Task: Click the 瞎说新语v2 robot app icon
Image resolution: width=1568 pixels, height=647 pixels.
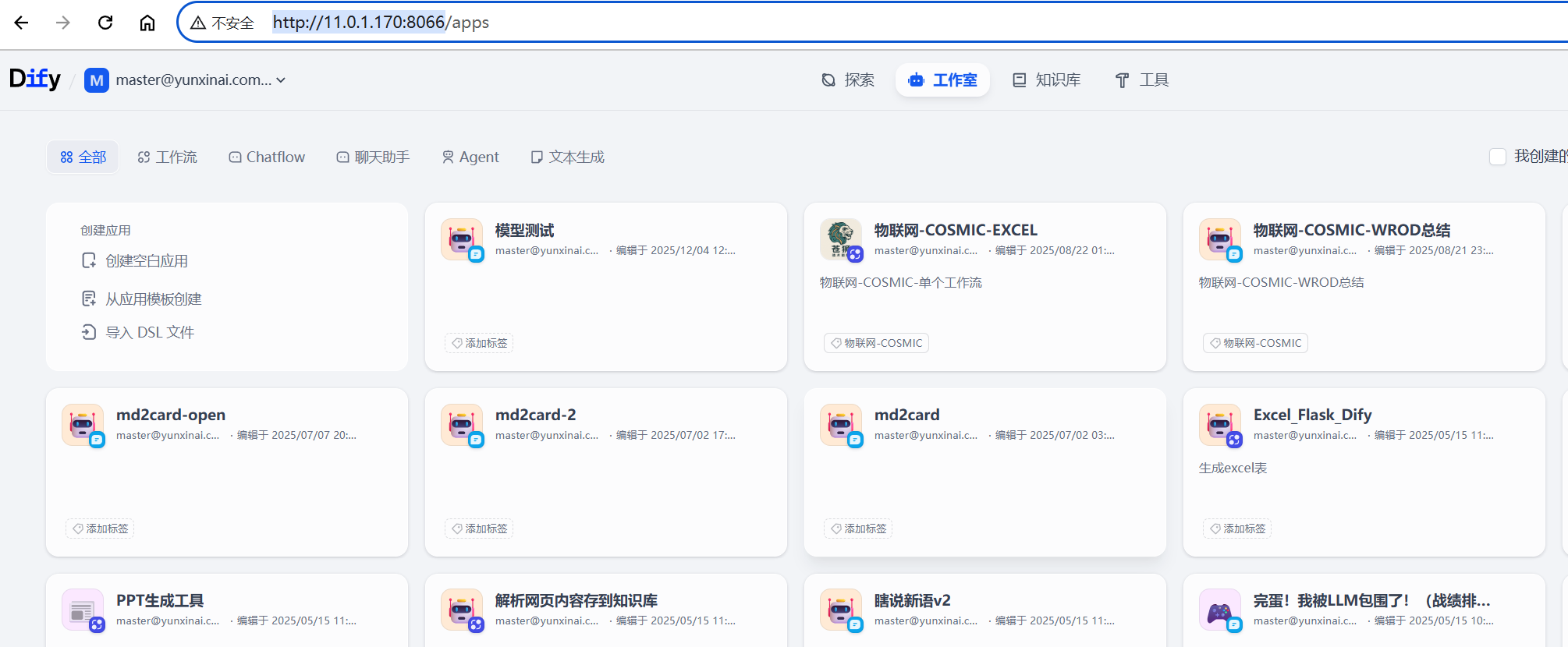Action: [840, 610]
